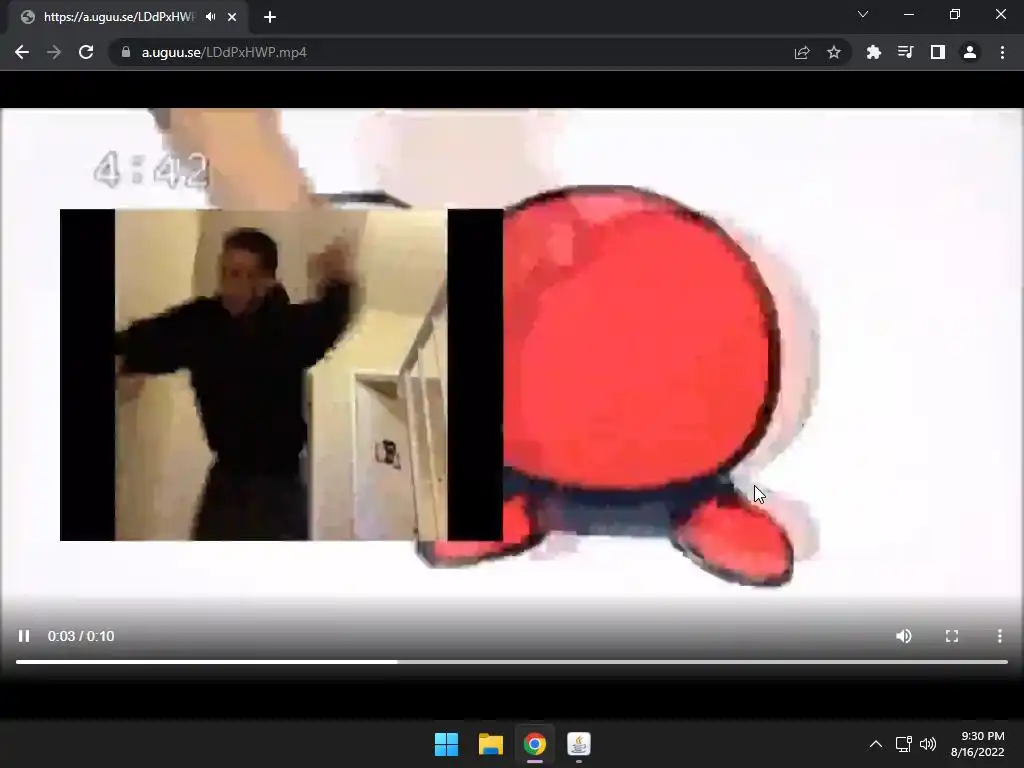The width and height of the screenshot is (1024, 768).
Task: Minimize the Chrome window
Action: [909, 14]
